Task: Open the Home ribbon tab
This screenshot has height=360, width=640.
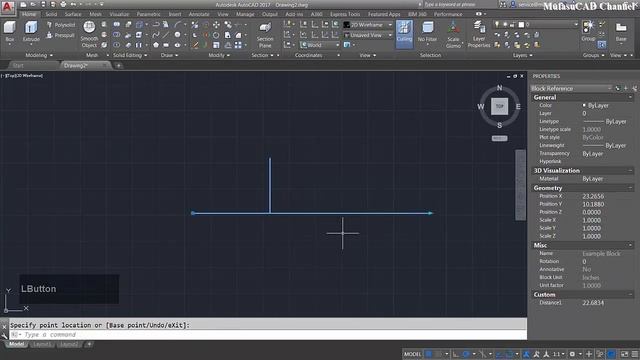Action: 29,14
